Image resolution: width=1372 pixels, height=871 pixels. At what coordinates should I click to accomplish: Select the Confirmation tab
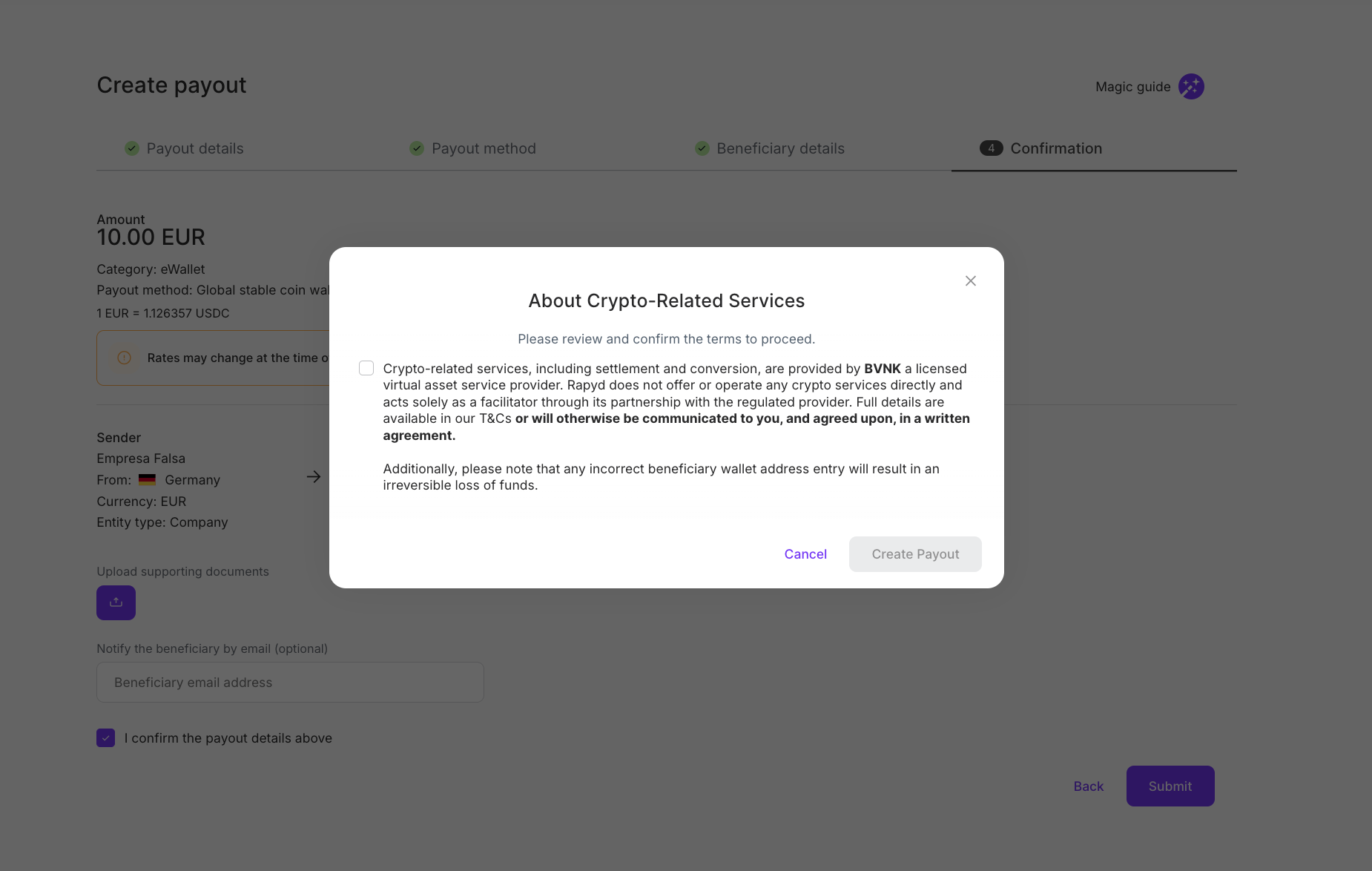pyautogui.click(x=1056, y=148)
